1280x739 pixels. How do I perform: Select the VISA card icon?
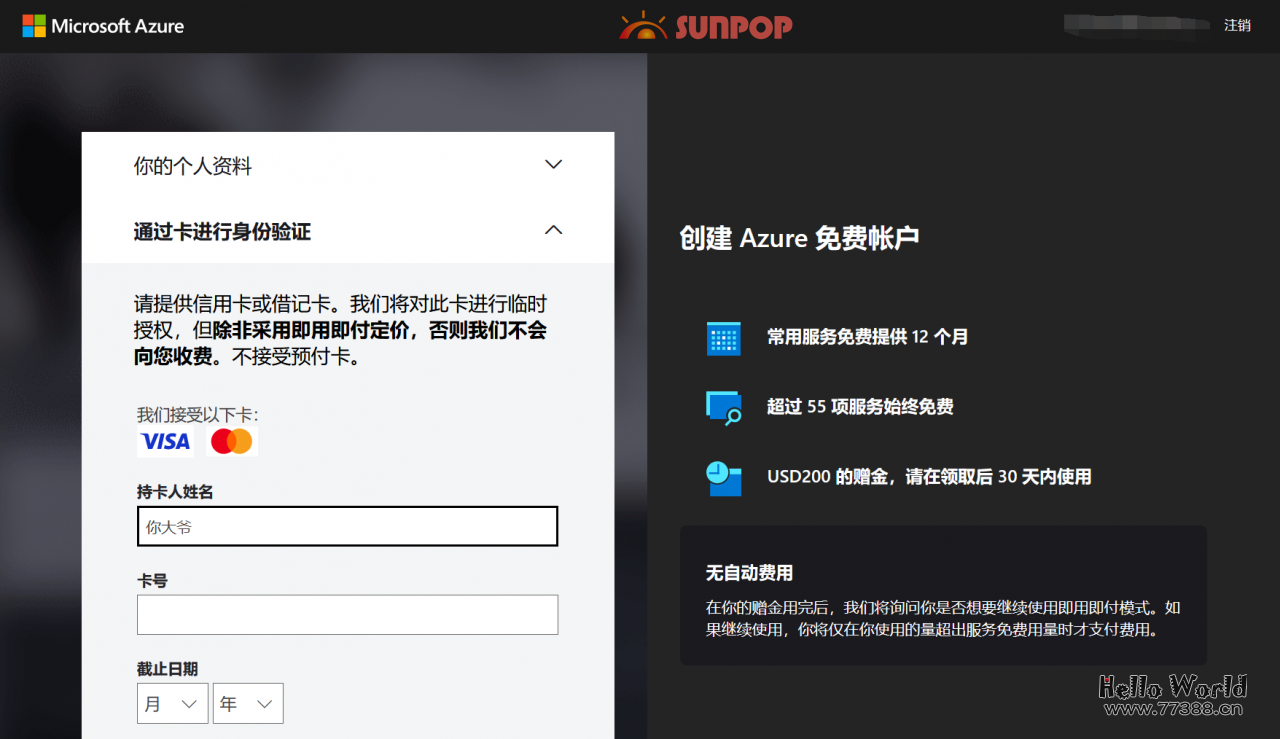(166, 441)
